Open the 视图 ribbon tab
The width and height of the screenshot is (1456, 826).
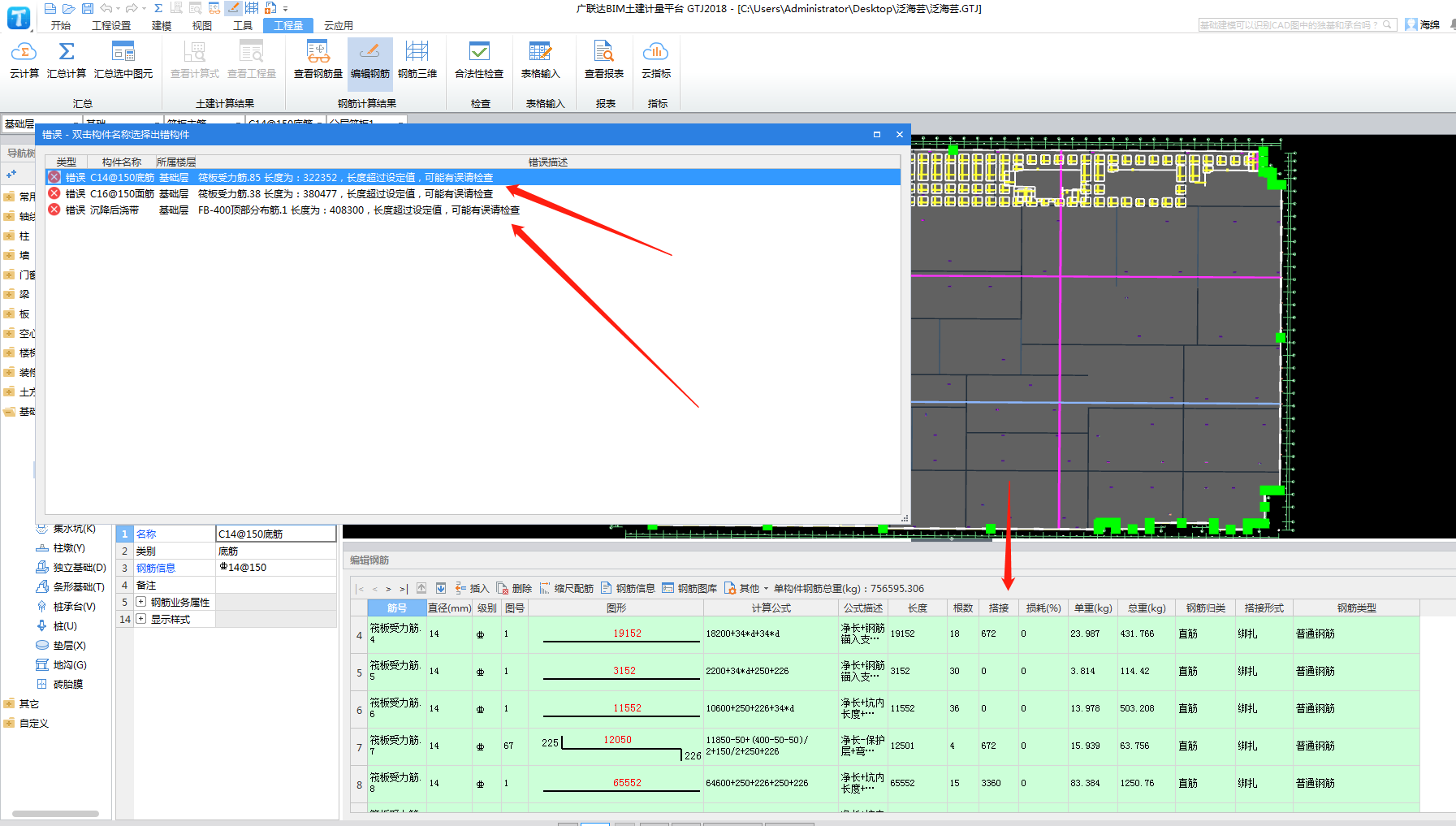[x=202, y=25]
